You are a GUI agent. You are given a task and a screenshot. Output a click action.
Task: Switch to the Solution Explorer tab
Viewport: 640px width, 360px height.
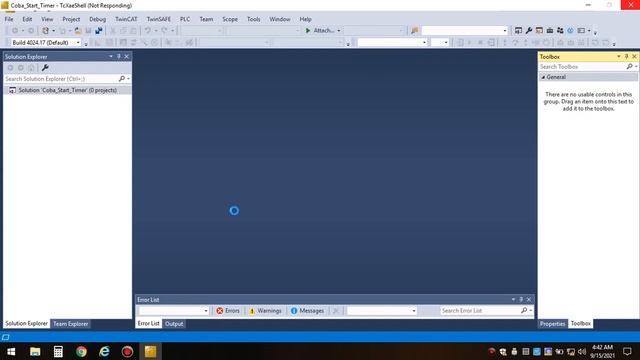[27, 324]
